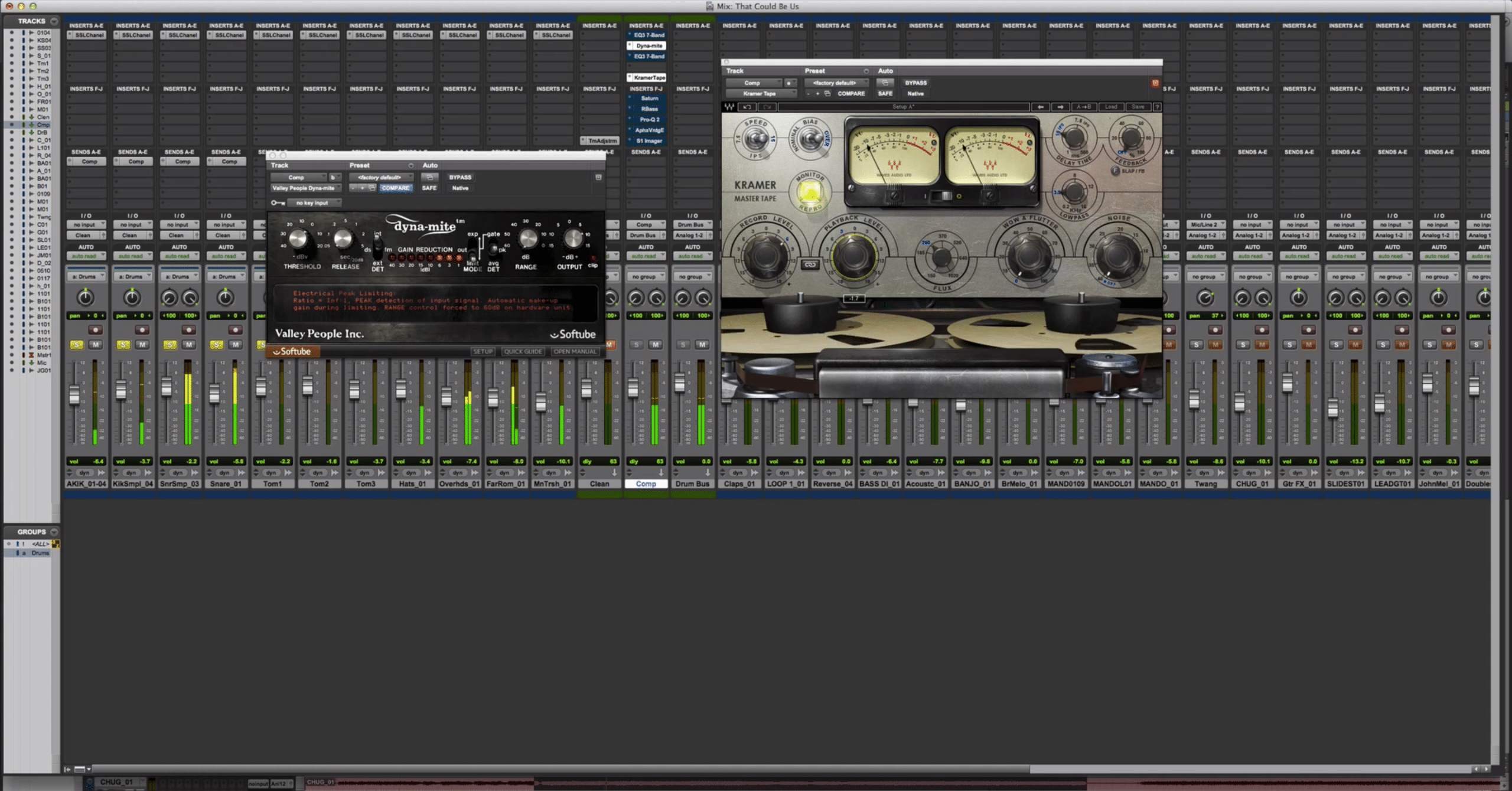
Task: Click the Save button in Kramer Tape toolbar
Action: [x=1138, y=107]
